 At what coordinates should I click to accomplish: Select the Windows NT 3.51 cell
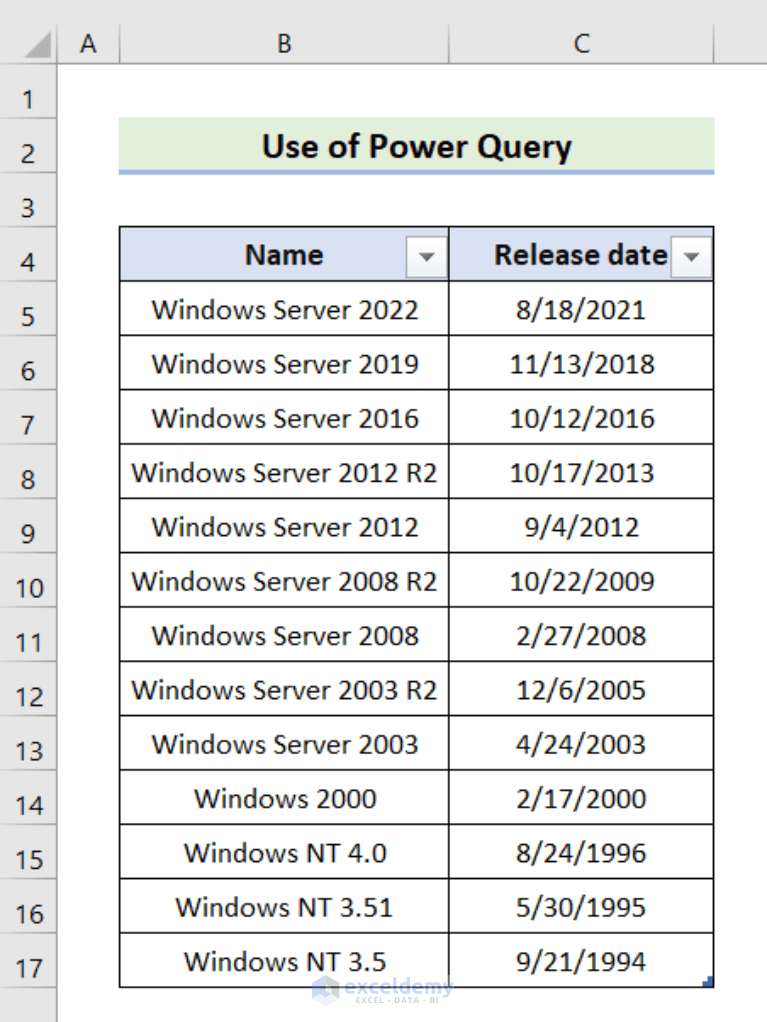[284, 907]
